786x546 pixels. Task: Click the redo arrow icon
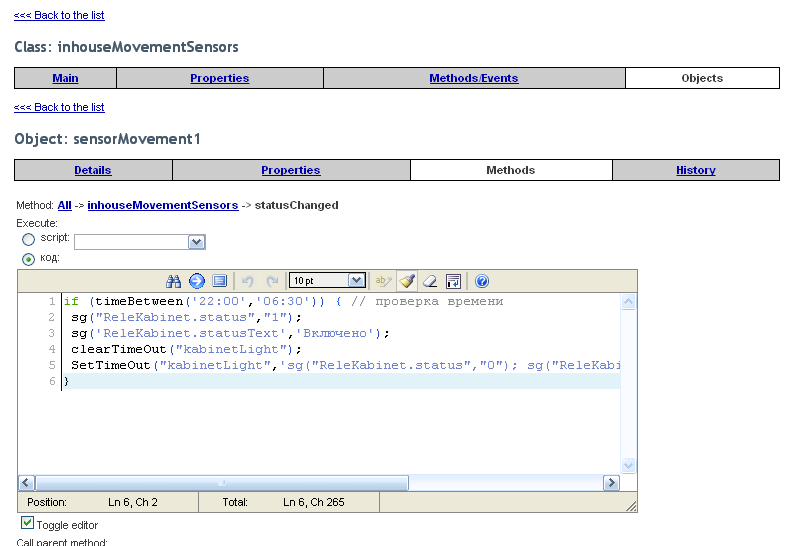point(272,281)
